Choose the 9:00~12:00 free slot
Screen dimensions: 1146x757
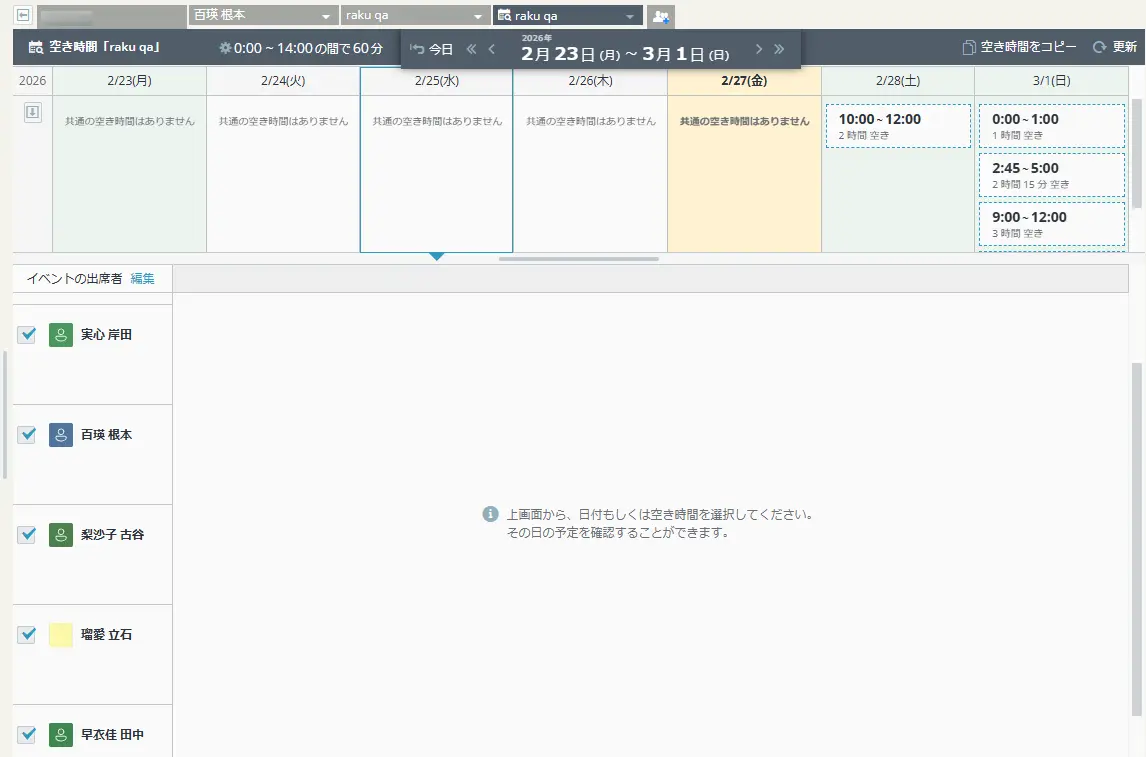click(1052, 224)
